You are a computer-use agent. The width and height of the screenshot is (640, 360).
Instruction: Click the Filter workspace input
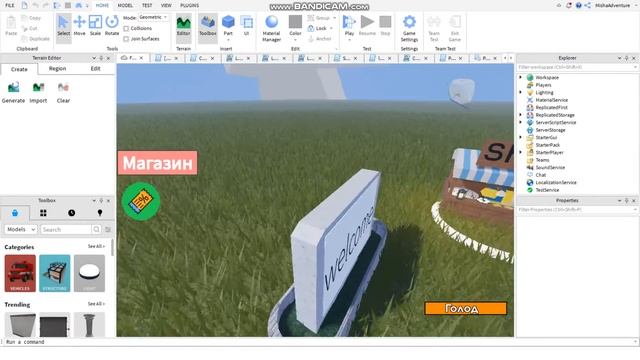[x=576, y=67]
